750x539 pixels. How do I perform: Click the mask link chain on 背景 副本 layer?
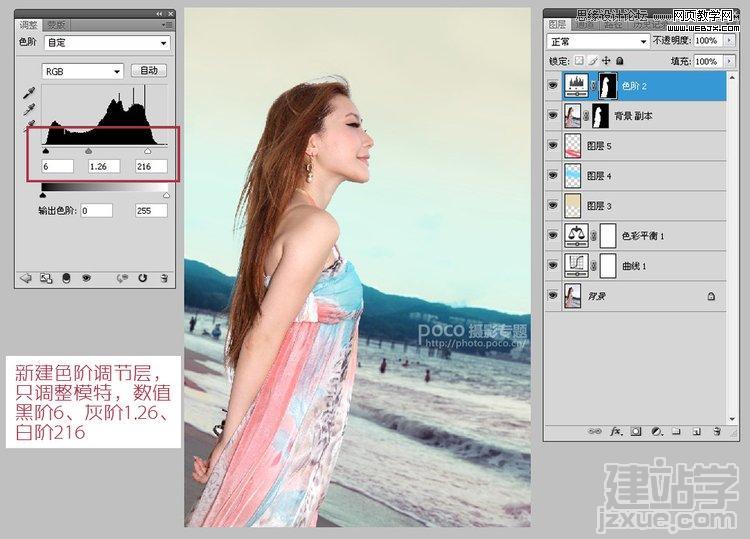pyautogui.click(x=586, y=116)
